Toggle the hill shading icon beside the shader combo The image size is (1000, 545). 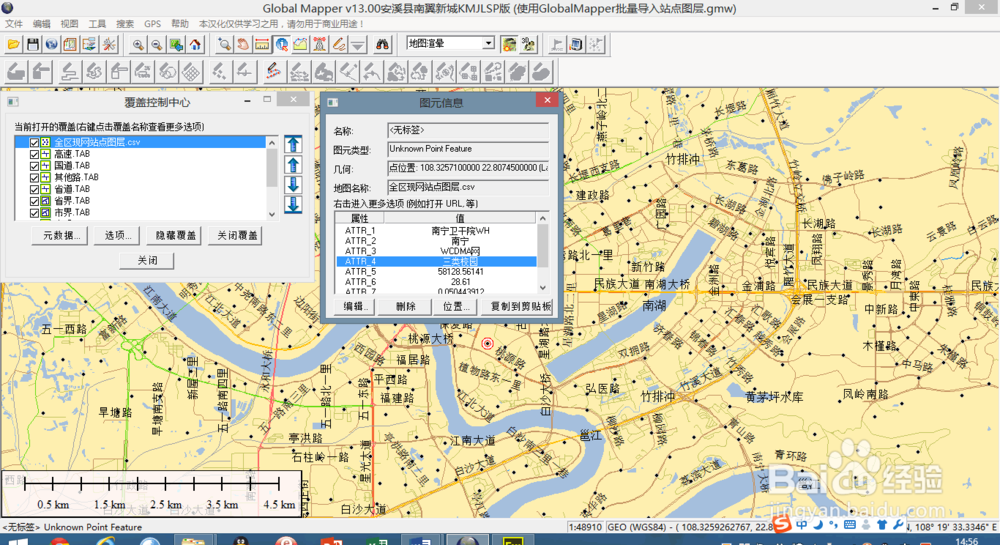pyautogui.click(x=509, y=44)
